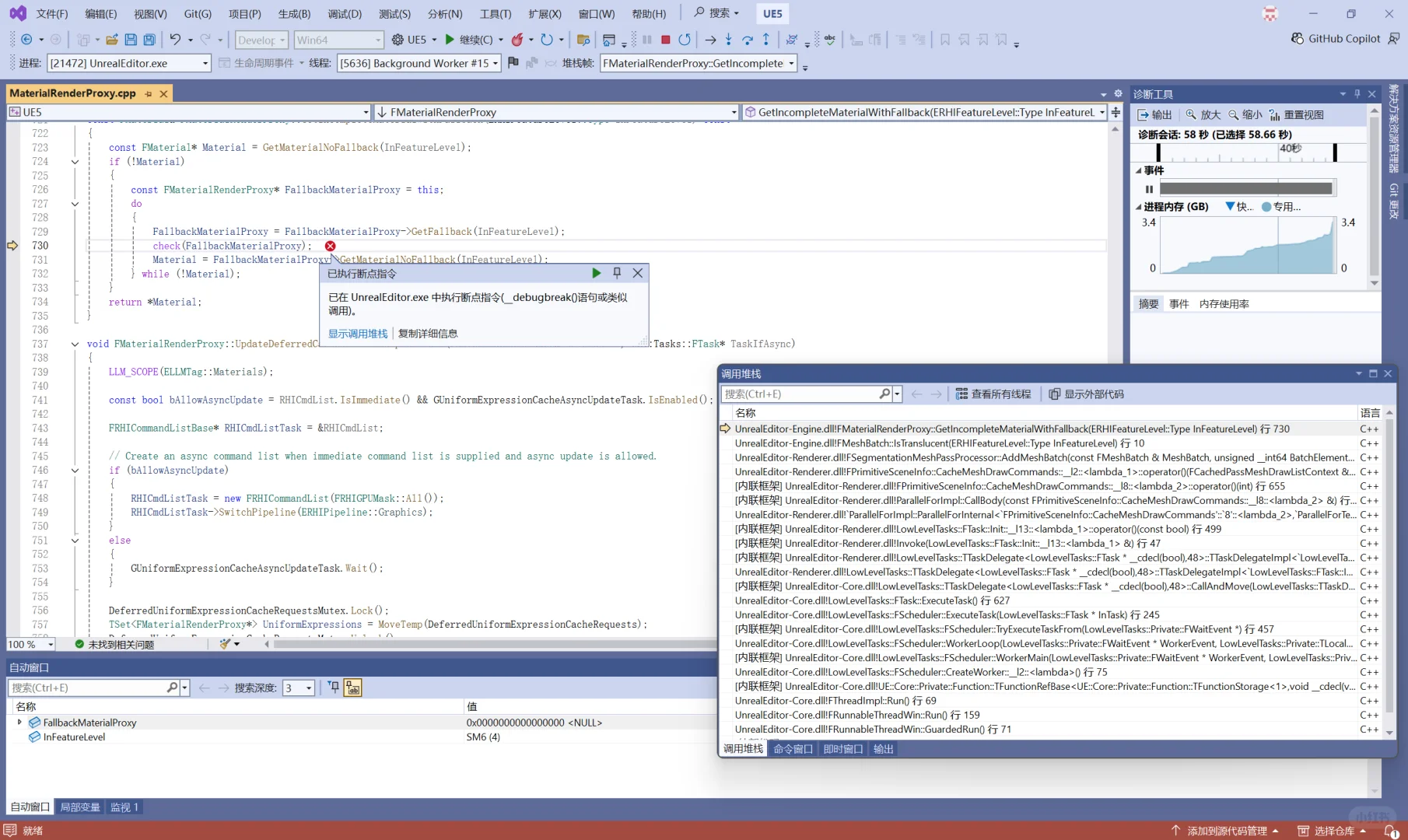
Task: Open the FMaterialRenderProxy class scope dropdown
Action: point(556,112)
